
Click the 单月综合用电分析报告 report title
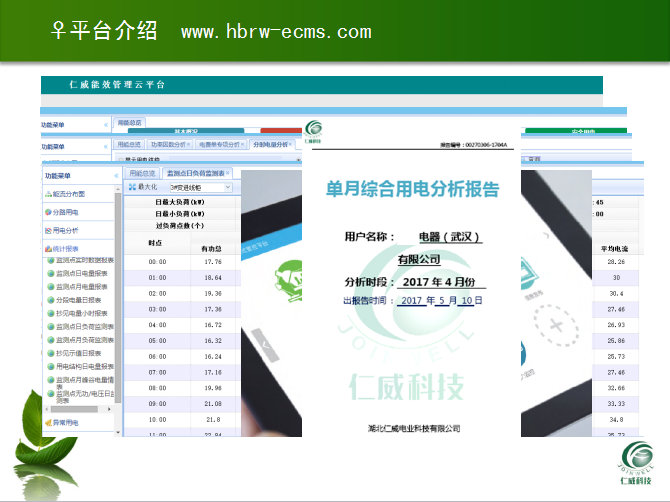[x=412, y=189]
